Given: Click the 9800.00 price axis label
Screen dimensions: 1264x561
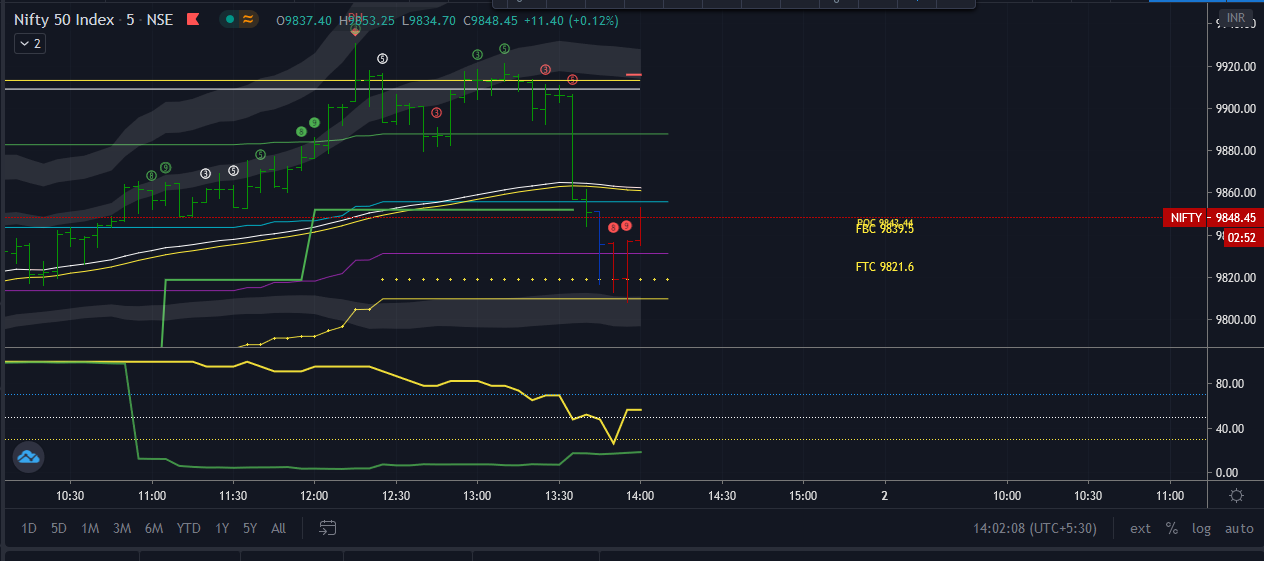Looking at the screenshot, I should [x=1234, y=319].
